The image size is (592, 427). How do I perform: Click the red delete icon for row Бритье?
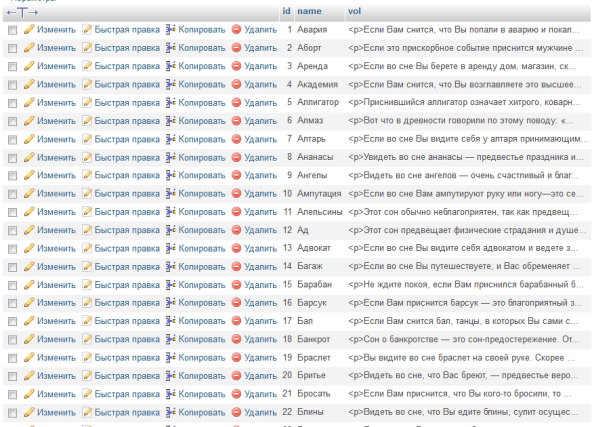(x=236, y=376)
